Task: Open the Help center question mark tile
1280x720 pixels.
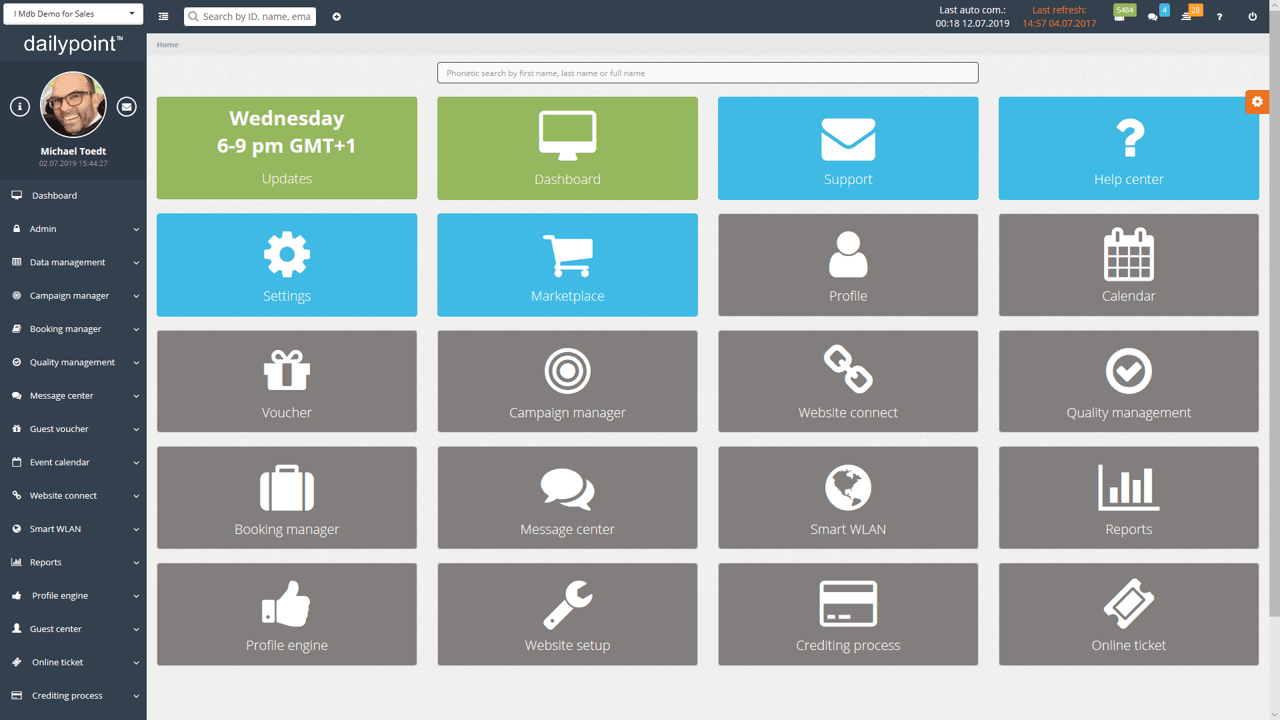Action: [x=1128, y=148]
